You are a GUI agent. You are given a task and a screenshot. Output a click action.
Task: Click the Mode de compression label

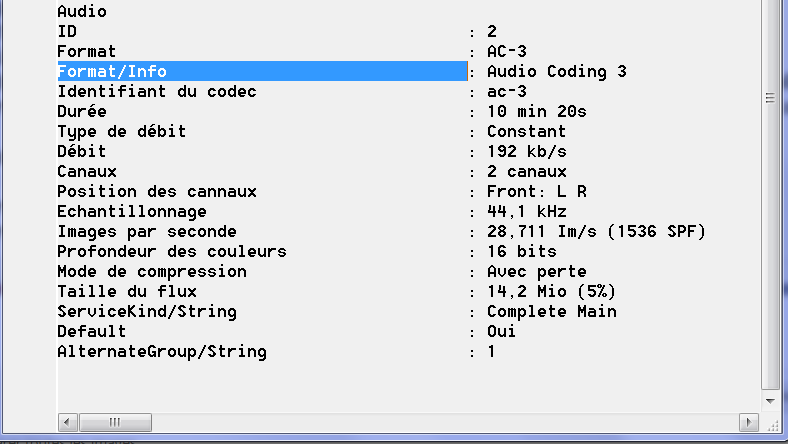(x=151, y=271)
